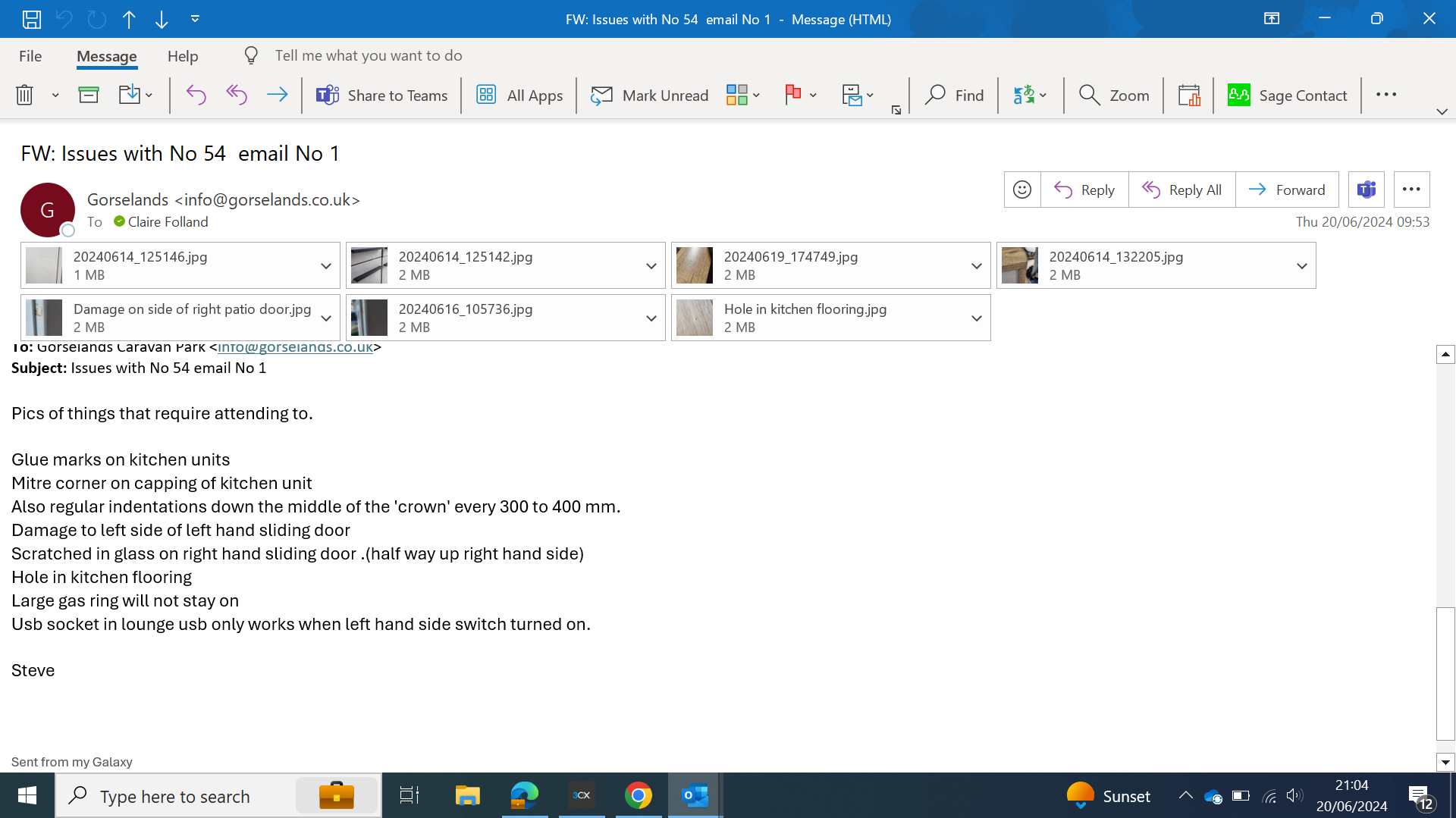1456x818 pixels.
Task: Expand dropdown for 20240614_125146.jpg attachment
Action: coord(326,265)
